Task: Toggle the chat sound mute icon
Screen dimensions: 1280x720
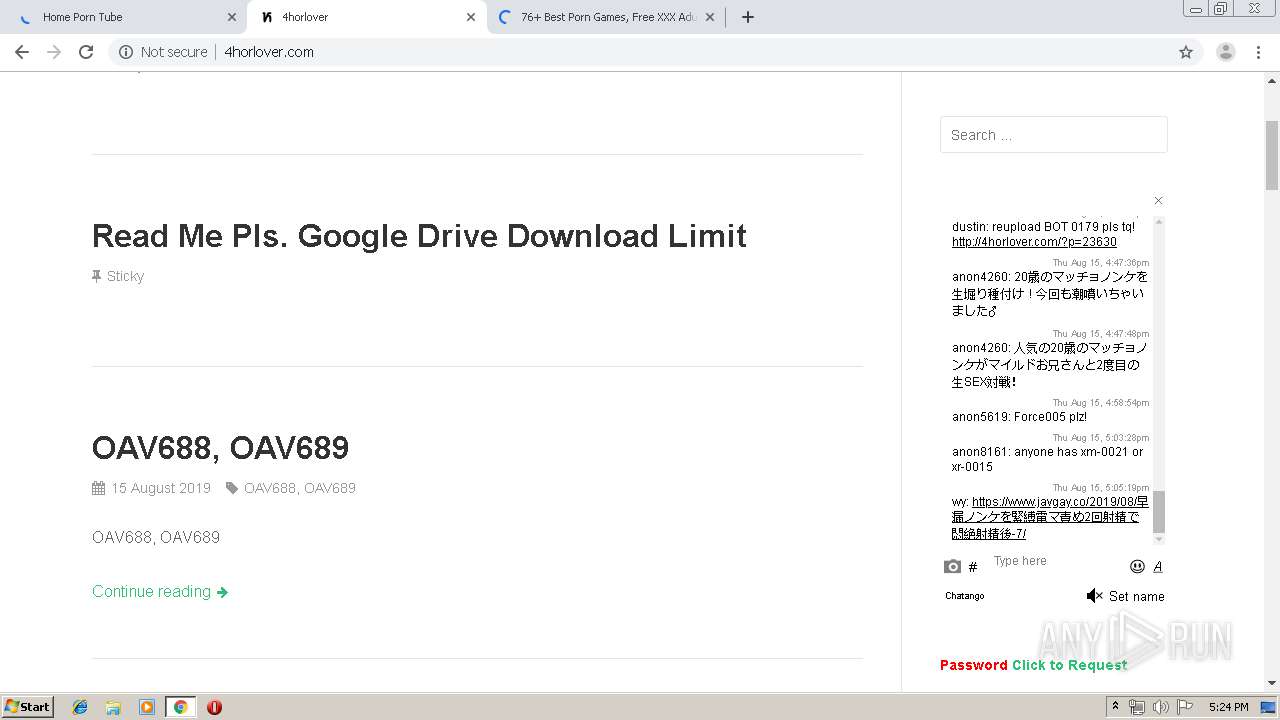Action: [x=1094, y=596]
